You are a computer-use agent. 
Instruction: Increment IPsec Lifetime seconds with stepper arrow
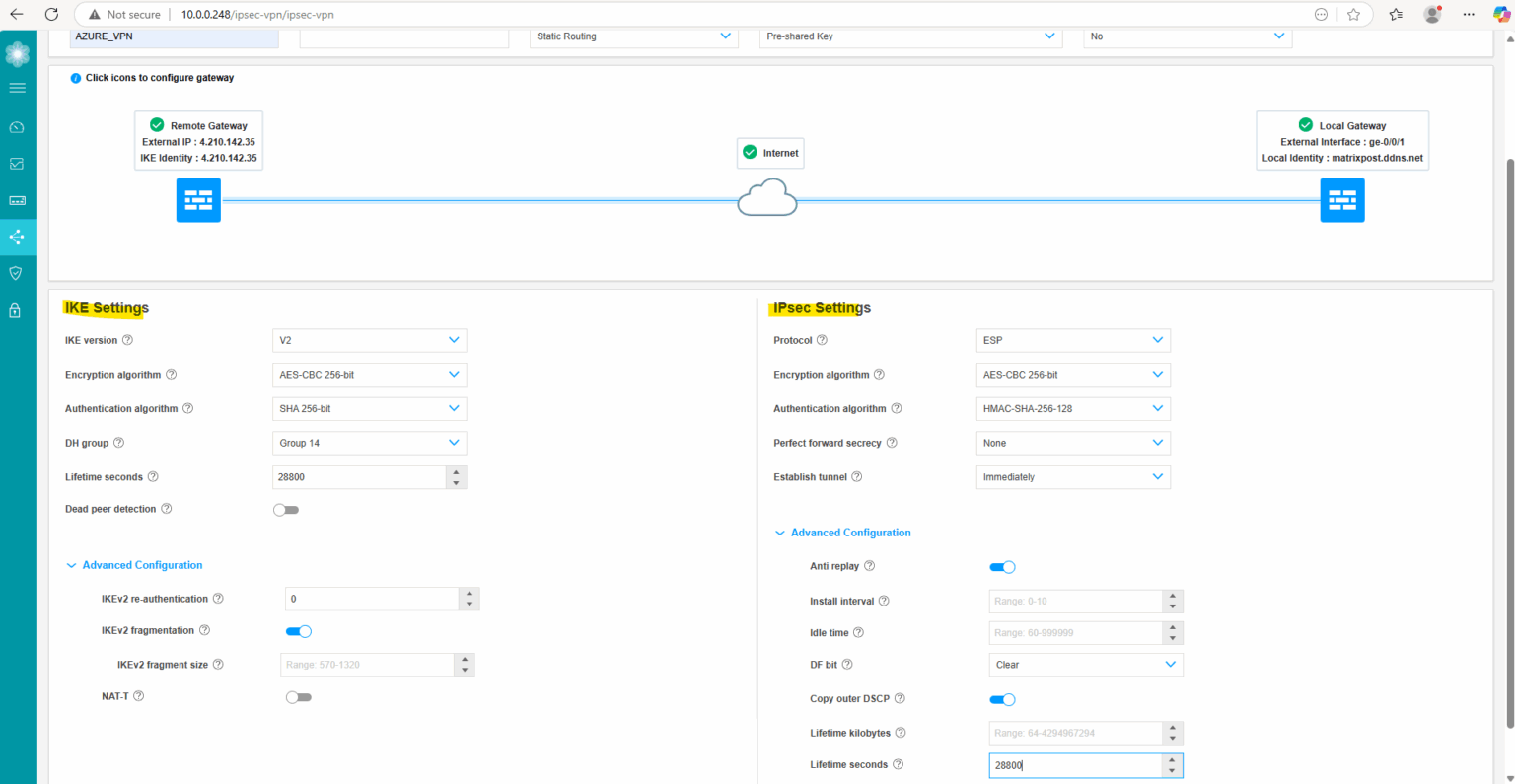pyautogui.click(x=1172, y=760)
